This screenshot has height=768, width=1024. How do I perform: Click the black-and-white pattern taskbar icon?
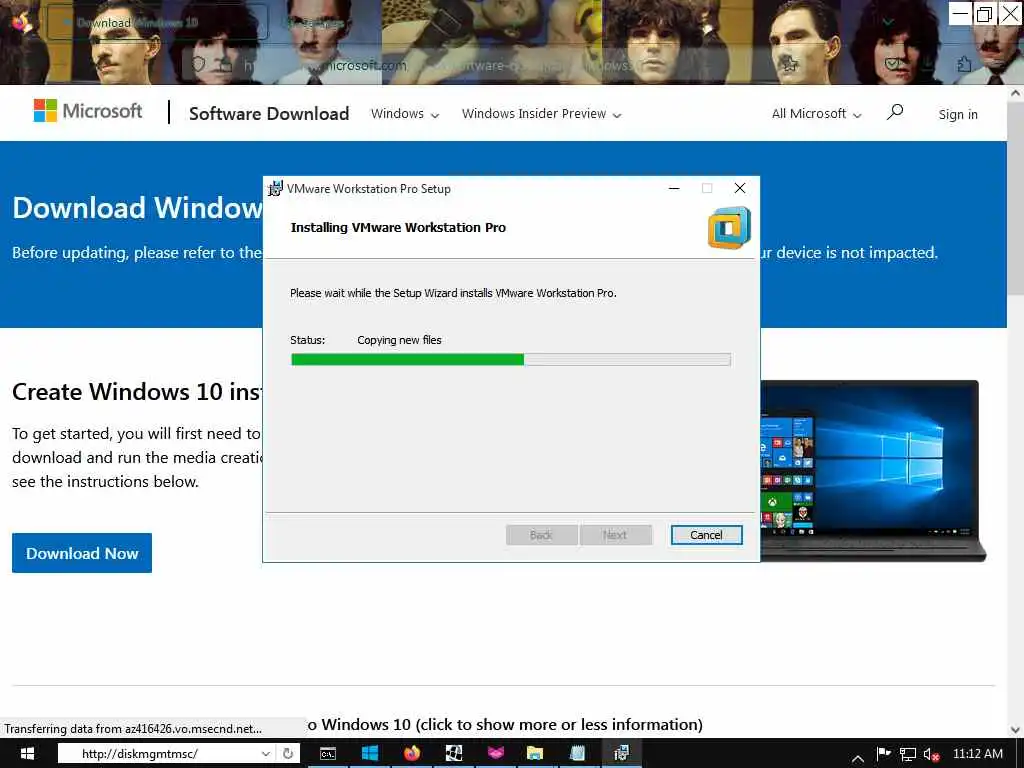[454, 754]
